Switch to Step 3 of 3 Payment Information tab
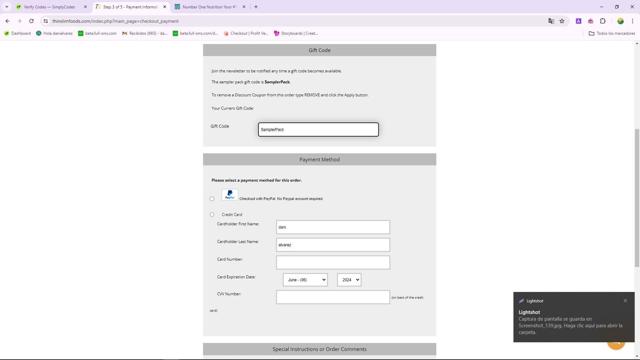Screen dimensions: 640x360 (x=130, y=7)
